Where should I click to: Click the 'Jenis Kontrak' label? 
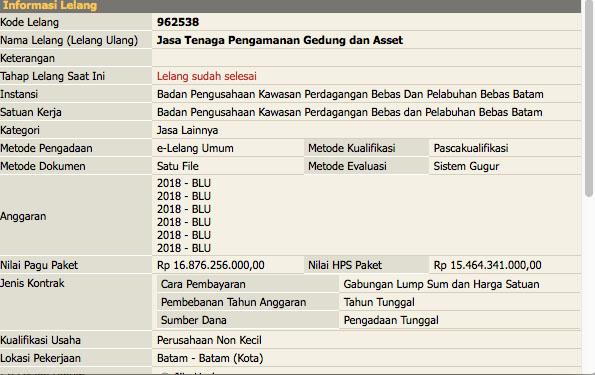(32, 283)
